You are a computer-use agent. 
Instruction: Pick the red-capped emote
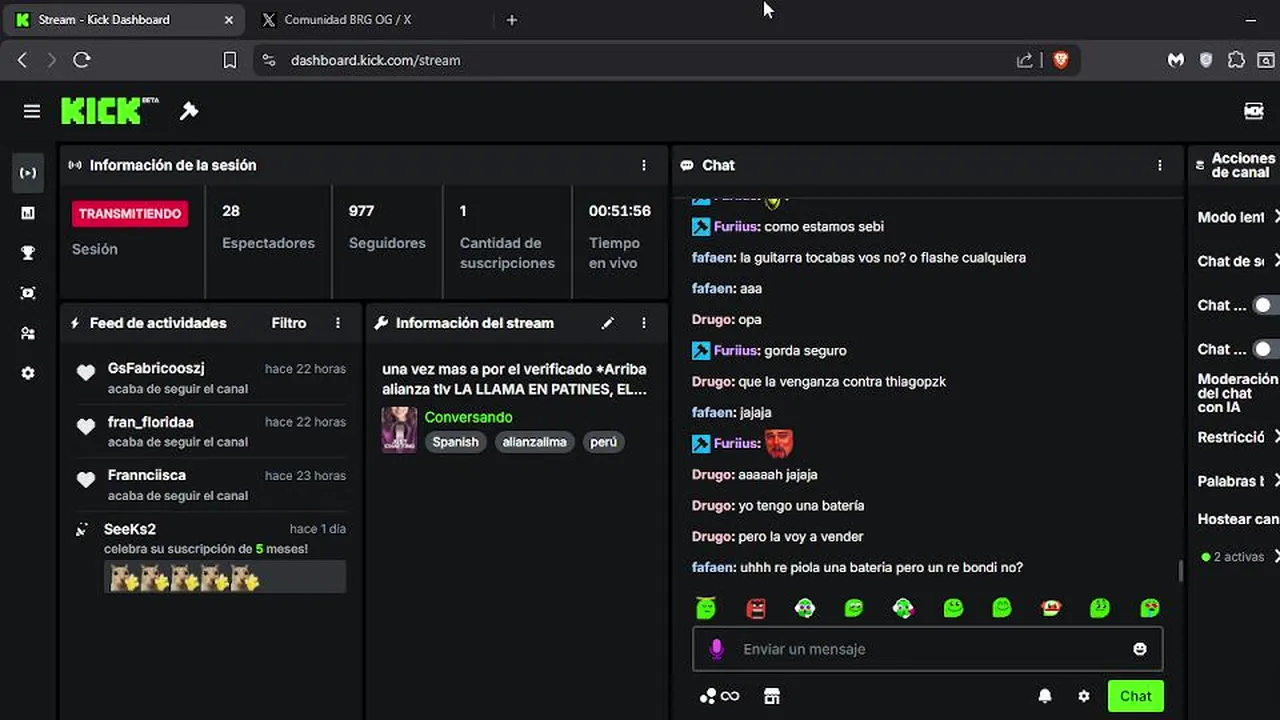click(1051, 607)
